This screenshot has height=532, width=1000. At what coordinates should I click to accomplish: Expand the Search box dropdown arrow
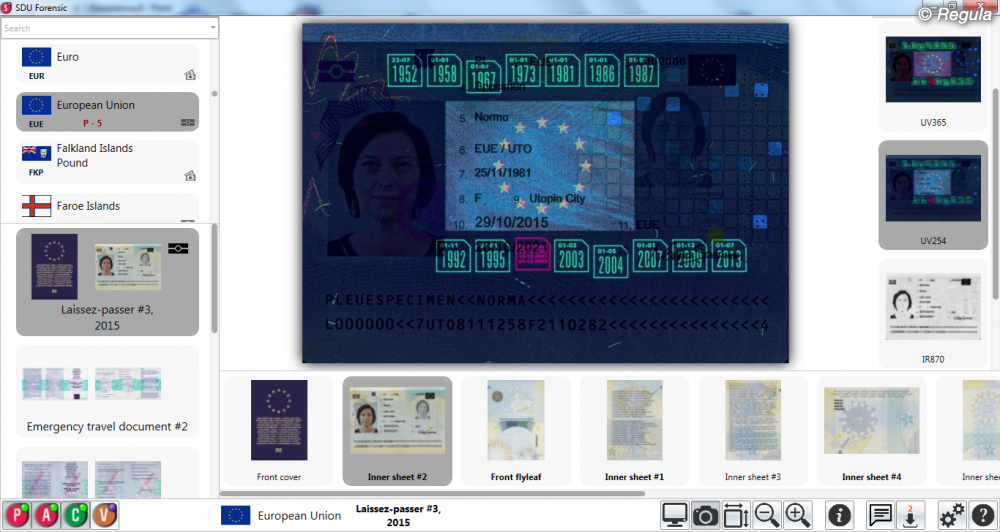click(211, 28)
